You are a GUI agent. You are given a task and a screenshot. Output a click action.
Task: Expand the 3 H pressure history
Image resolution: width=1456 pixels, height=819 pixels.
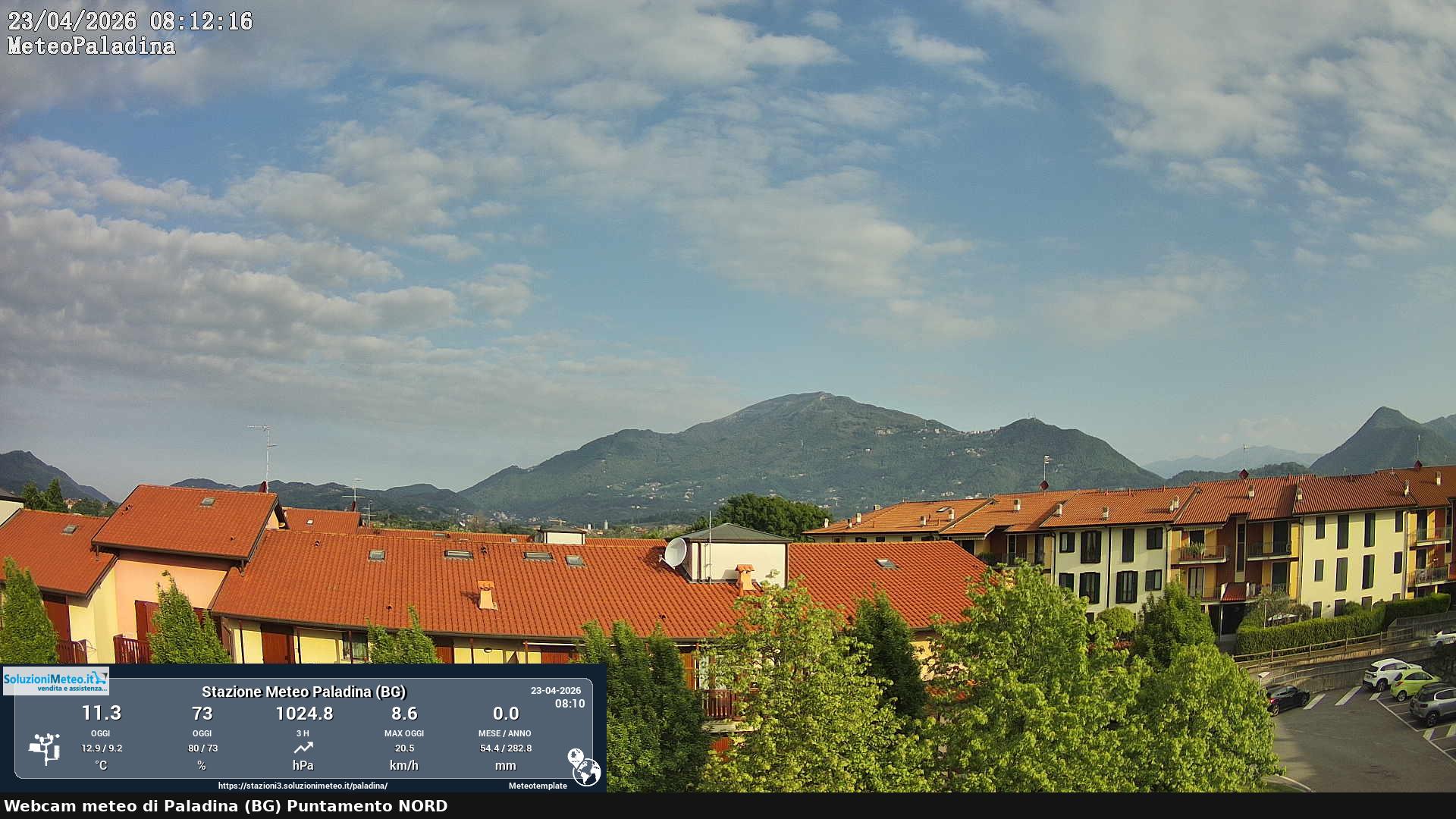303,733
